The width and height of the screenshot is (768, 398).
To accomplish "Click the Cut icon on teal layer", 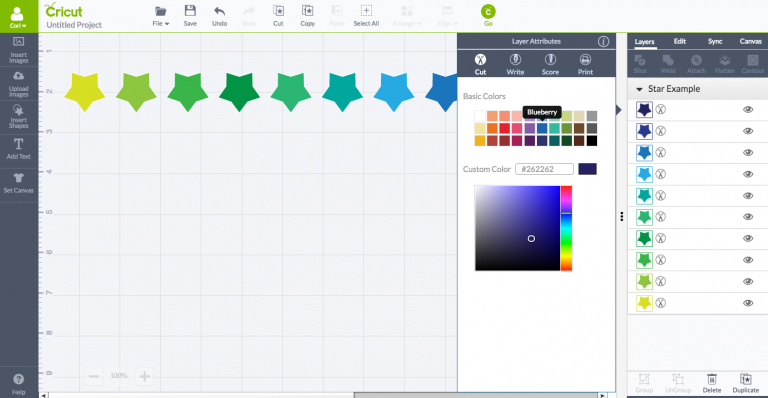I will tap(661, 196).
